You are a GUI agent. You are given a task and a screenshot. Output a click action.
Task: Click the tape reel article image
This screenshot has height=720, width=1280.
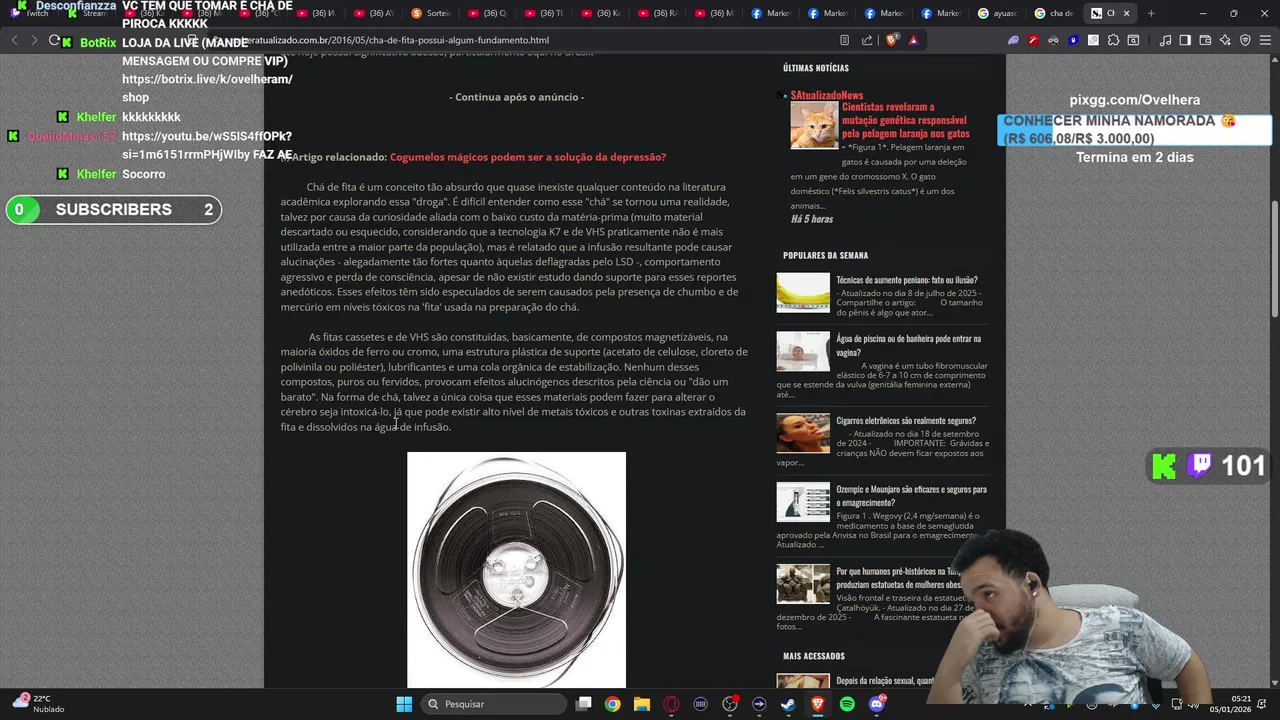coord(516,570)
